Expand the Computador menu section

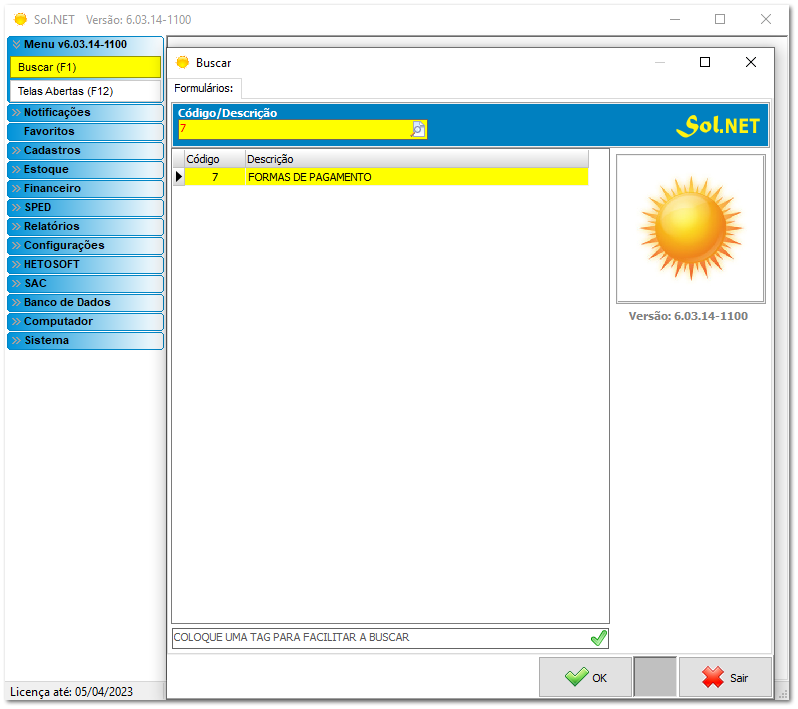pos(86,321)
